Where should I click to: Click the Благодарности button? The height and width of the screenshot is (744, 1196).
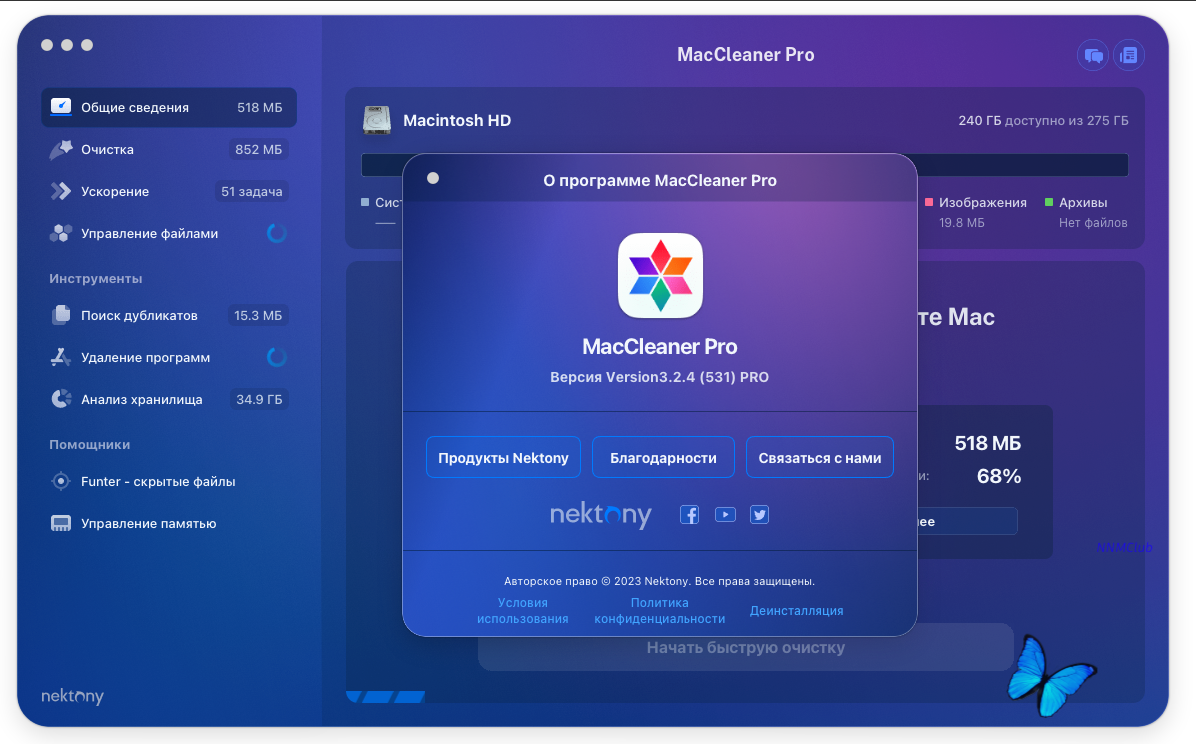click(664, 458)
